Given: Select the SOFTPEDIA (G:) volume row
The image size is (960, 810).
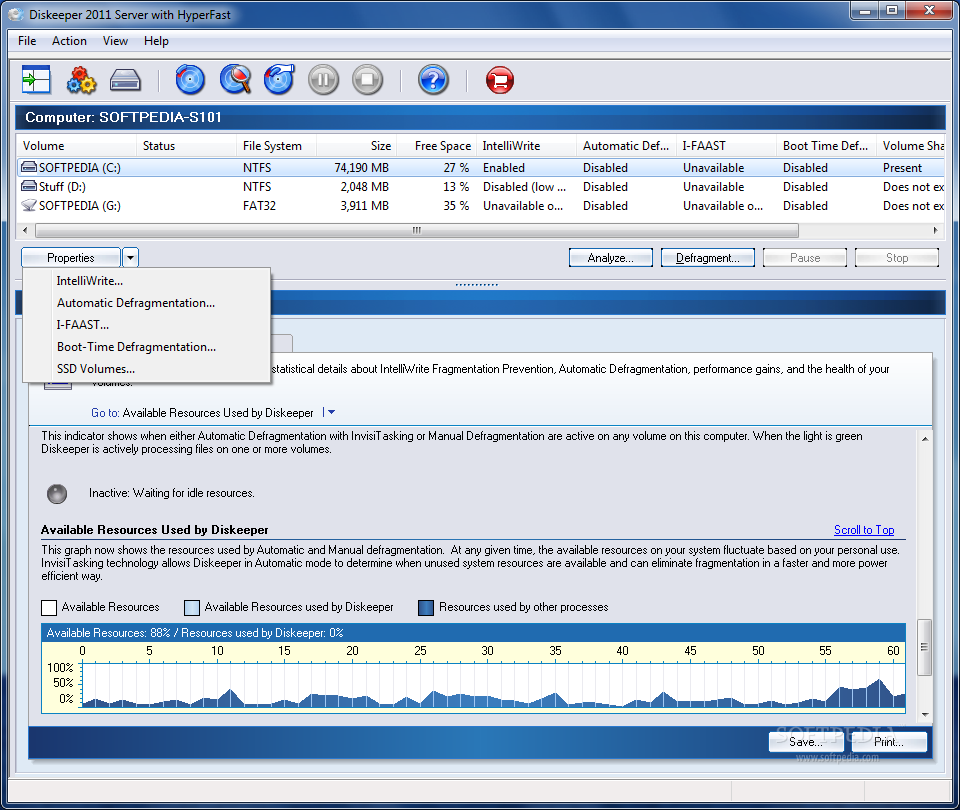Looking at the screenshot, I should [481, 205].
